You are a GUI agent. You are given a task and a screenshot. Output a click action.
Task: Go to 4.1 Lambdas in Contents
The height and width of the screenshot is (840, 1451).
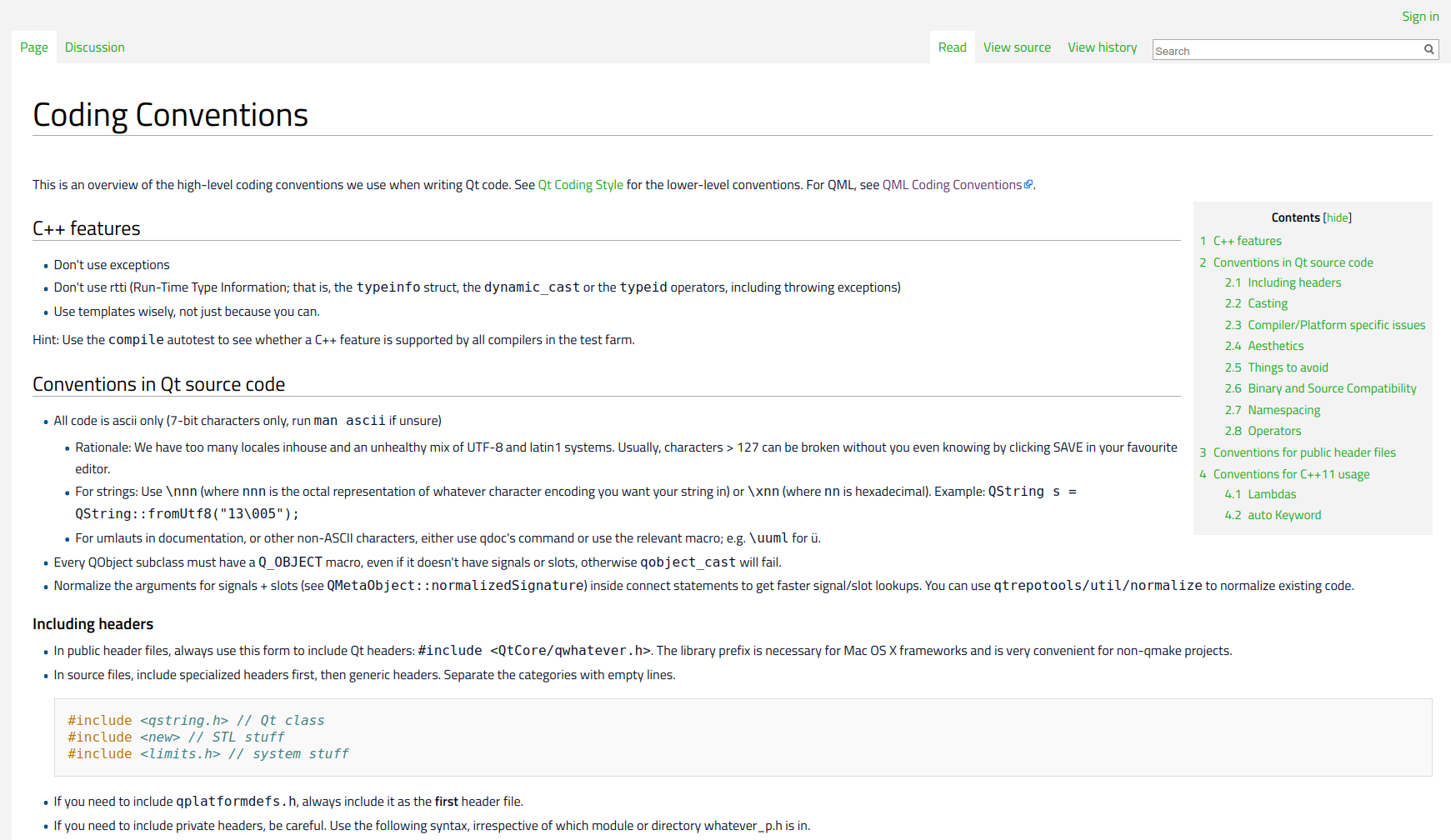pos(1261,494)
